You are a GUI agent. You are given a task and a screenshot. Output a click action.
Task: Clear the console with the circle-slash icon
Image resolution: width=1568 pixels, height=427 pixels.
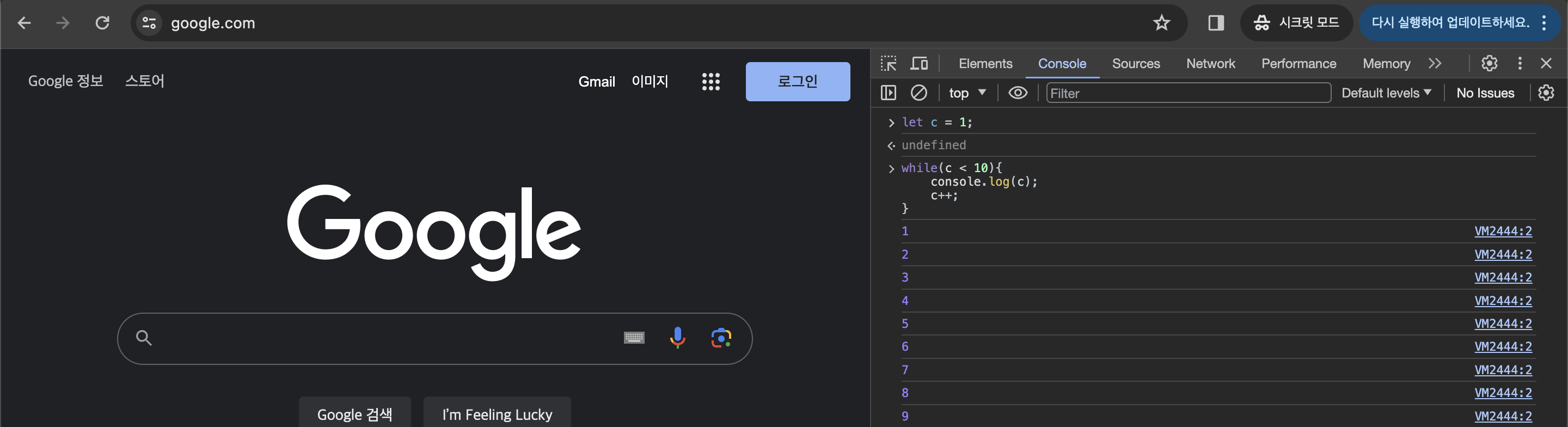tap(918, 93)
